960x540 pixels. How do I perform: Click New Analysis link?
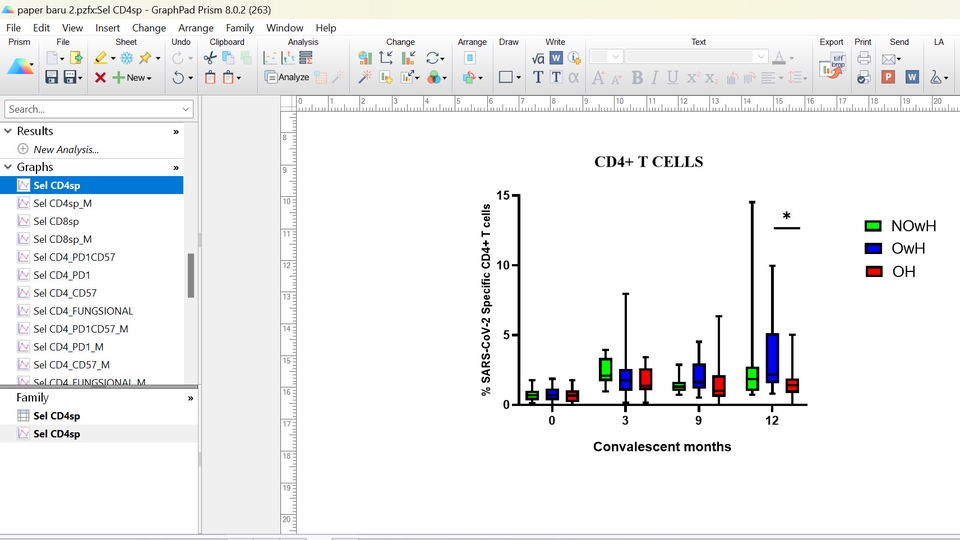pyautogui.click(x=65, y=149)
